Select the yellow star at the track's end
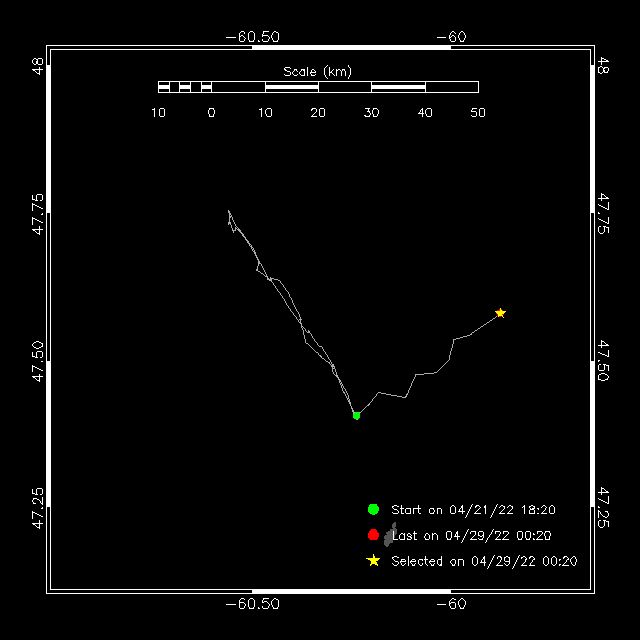The width and height of the screenshot is (640, 640). 500,313
